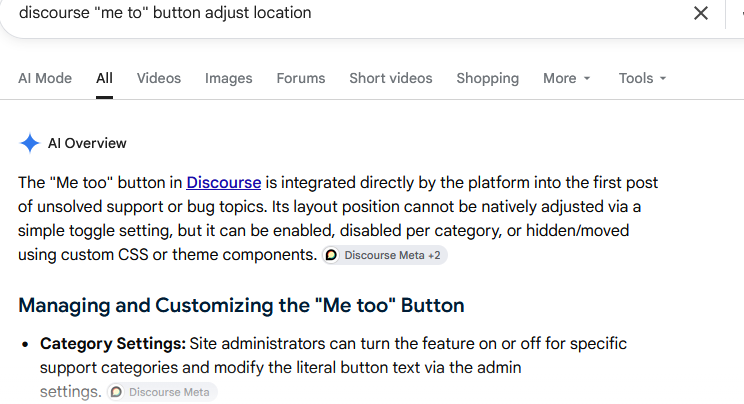Select the All results tab

104,78
